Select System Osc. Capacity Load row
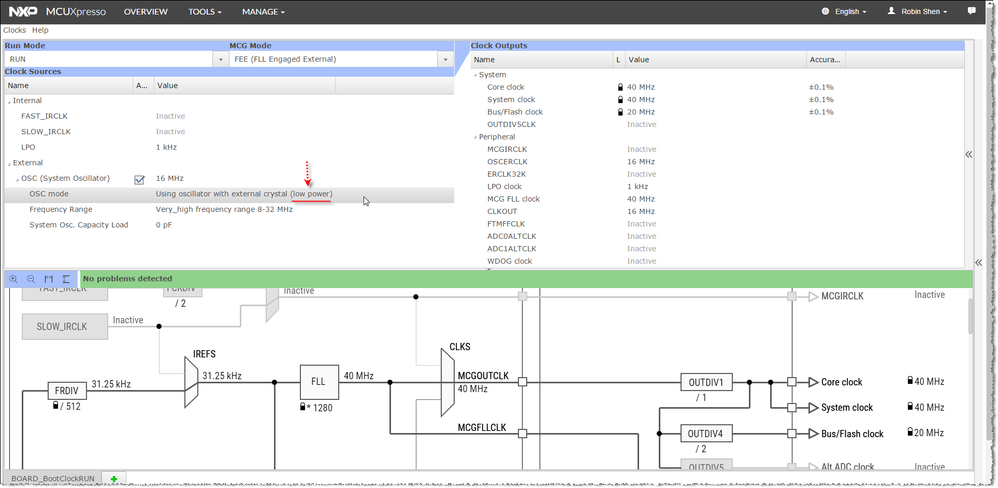The image size is (998, 488). pos(229,225)
